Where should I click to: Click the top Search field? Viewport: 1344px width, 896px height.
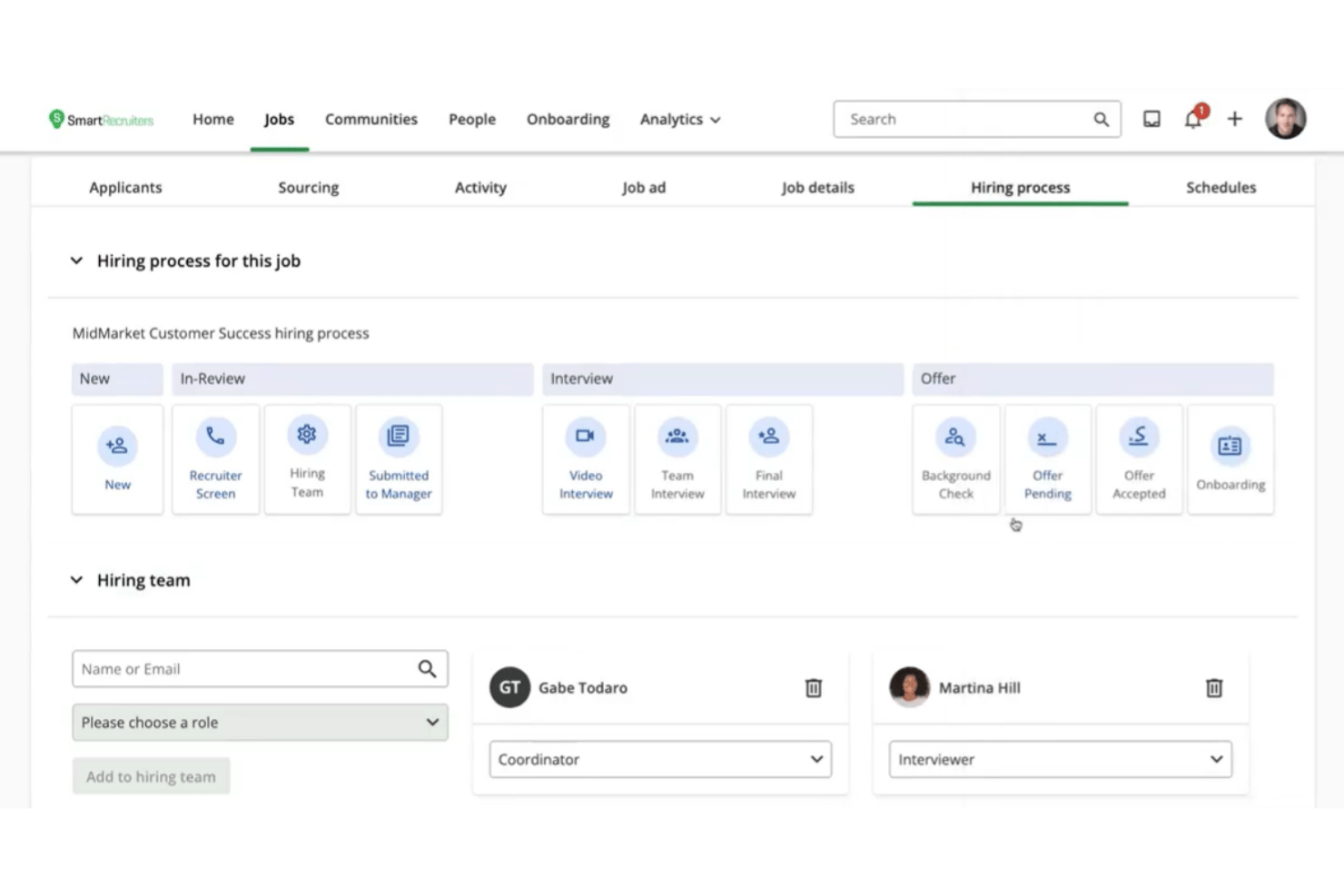coord(977,119)
